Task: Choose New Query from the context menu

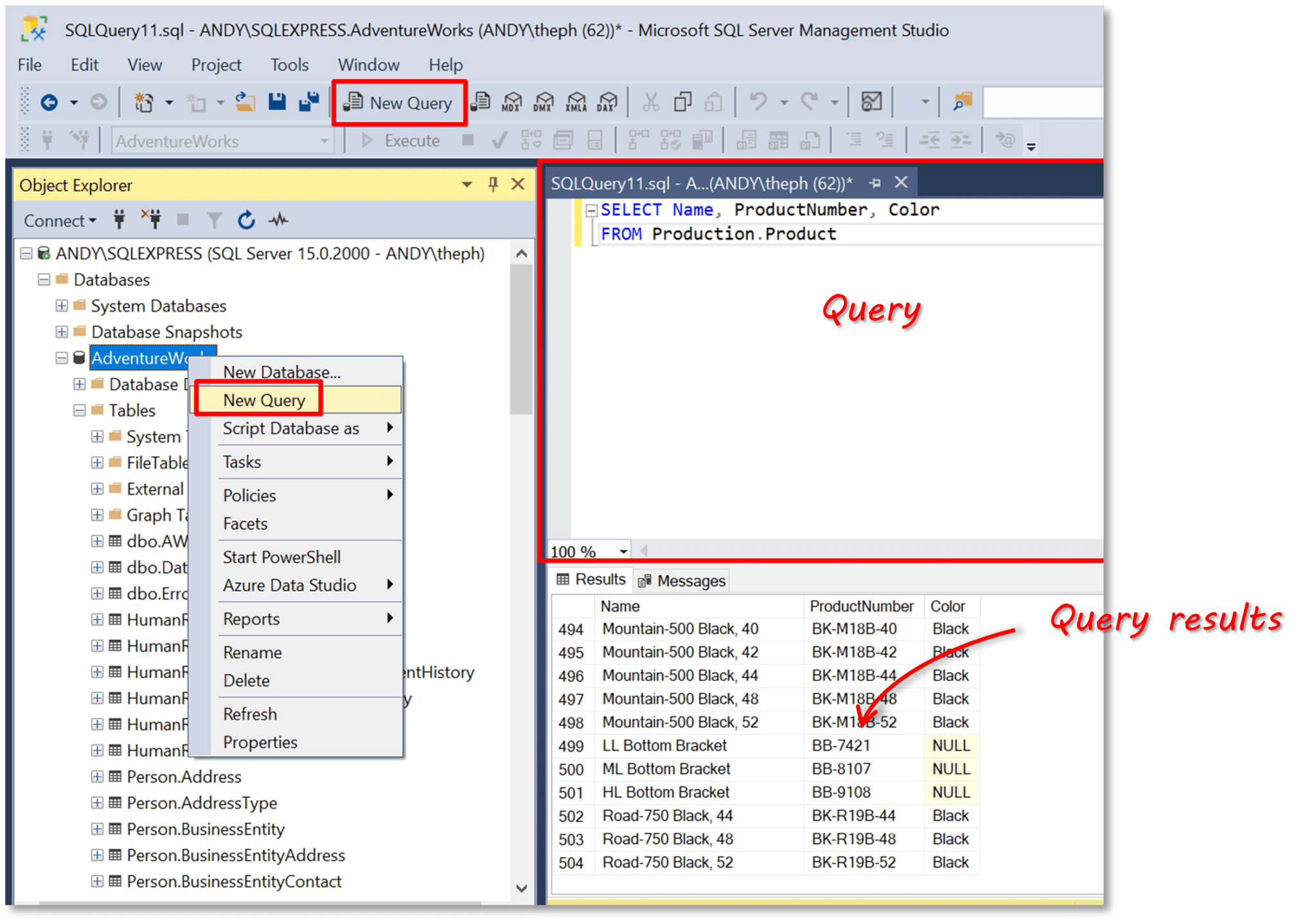Action: tap(263, 400)
